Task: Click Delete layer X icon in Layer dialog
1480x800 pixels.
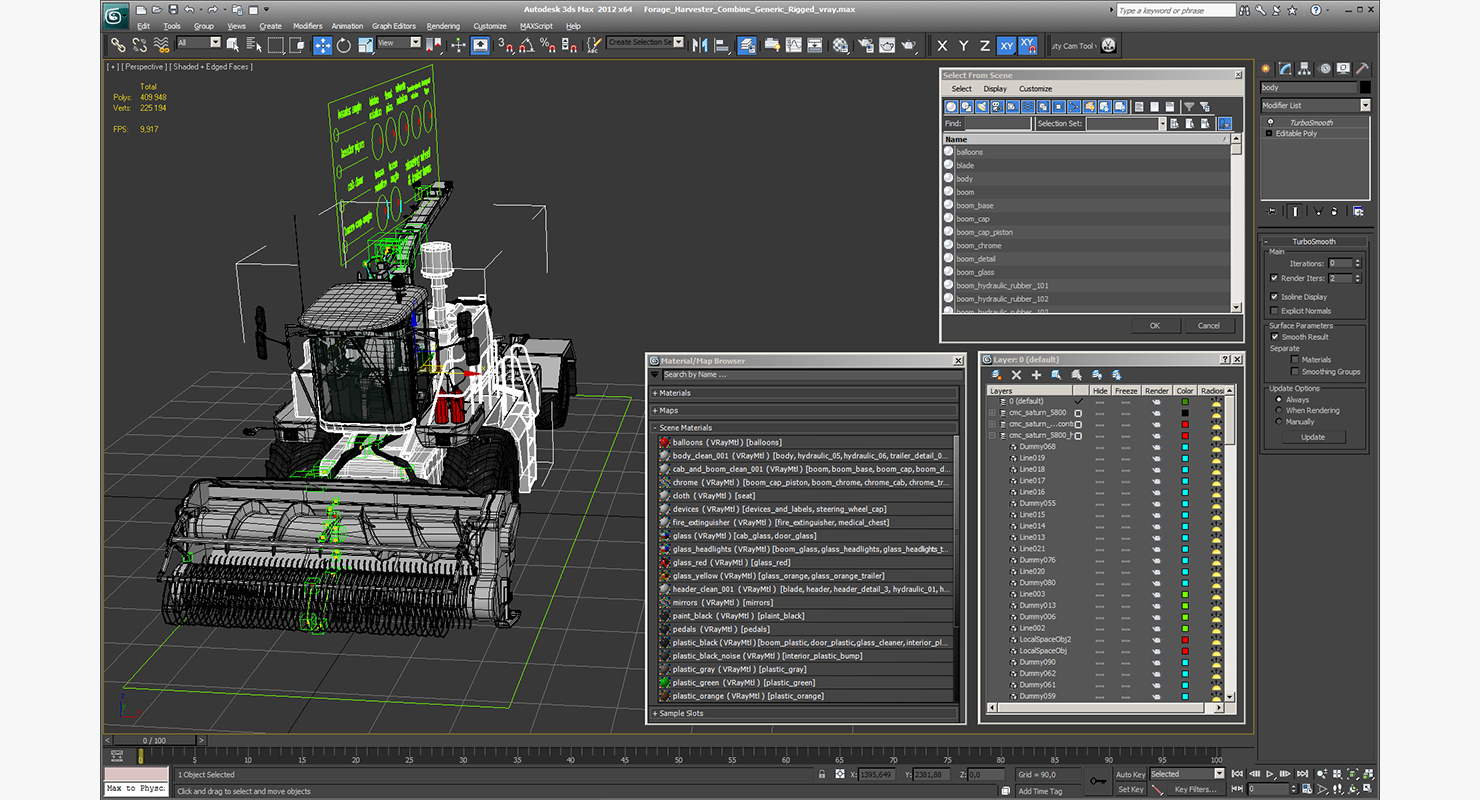Action: [1016, 375]
